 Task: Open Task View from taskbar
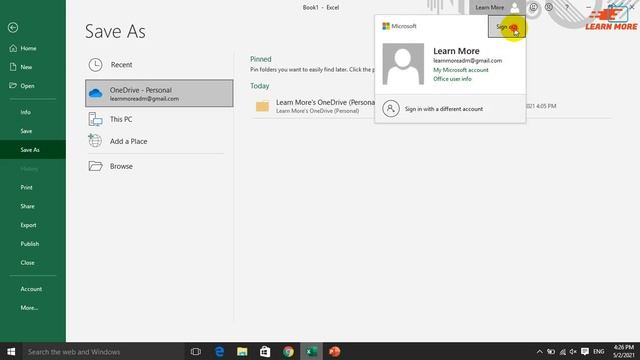(x=196, y=351)
